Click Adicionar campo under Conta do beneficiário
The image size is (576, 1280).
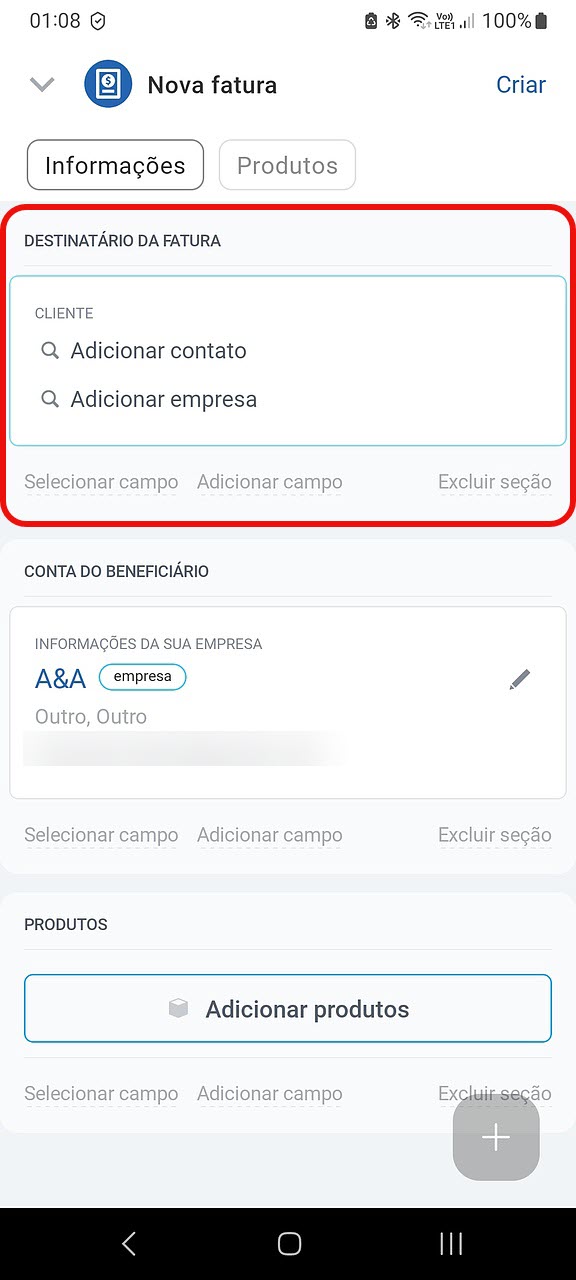click(x=270, y=835)
